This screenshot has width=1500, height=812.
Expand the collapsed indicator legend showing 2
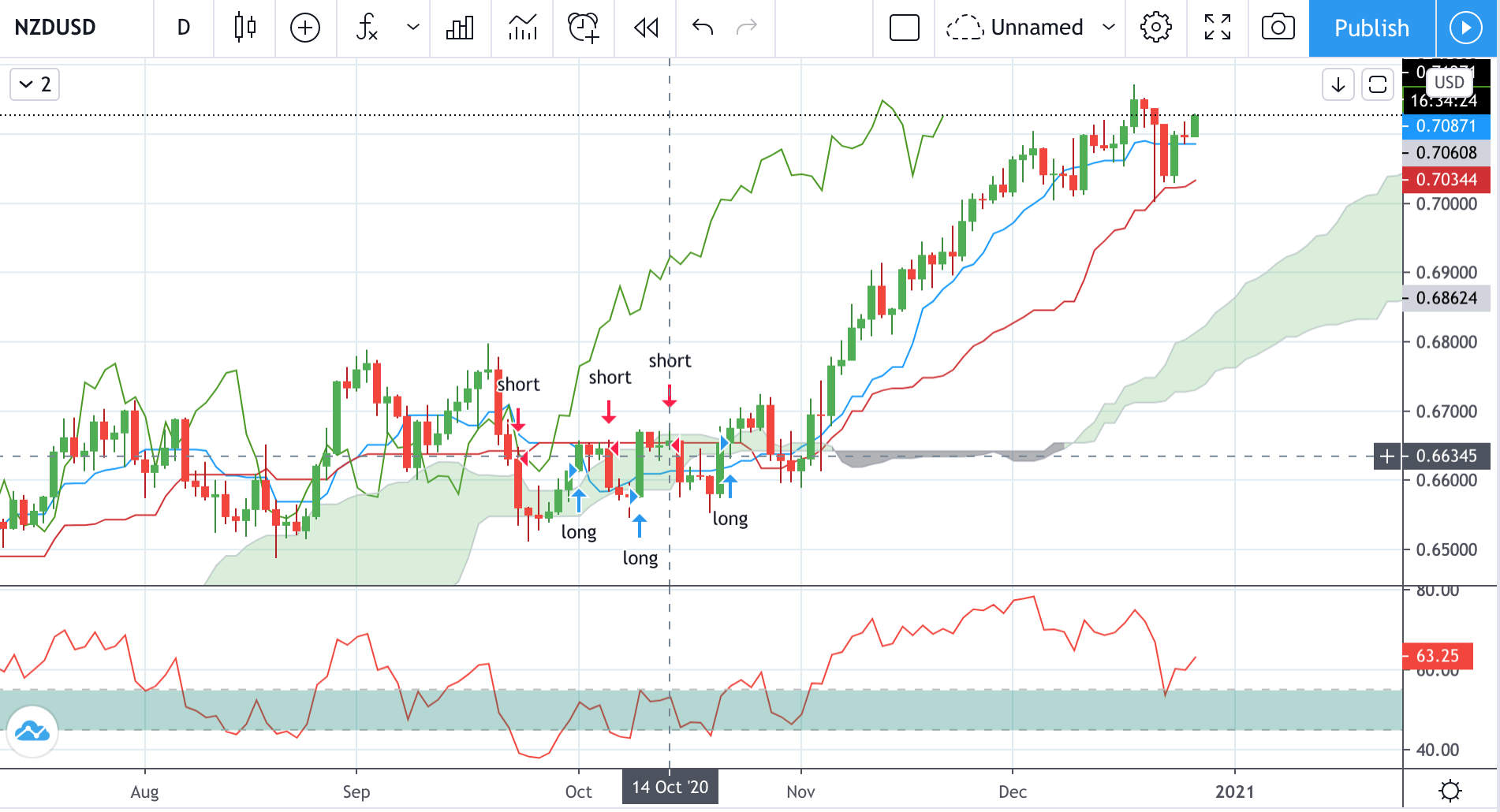click(35, 84)
